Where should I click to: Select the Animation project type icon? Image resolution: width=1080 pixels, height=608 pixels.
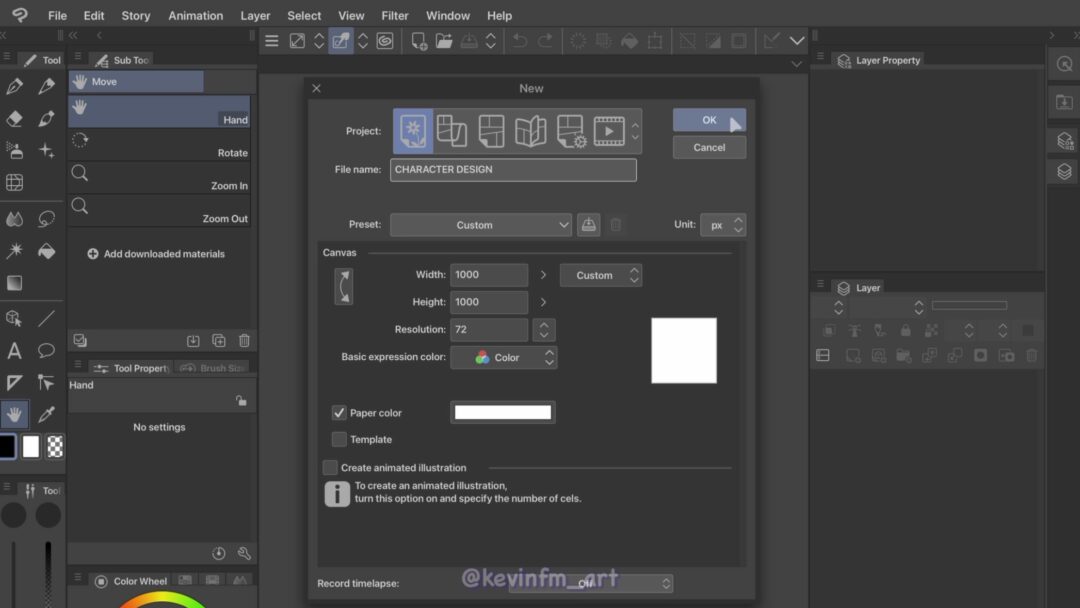611,130
